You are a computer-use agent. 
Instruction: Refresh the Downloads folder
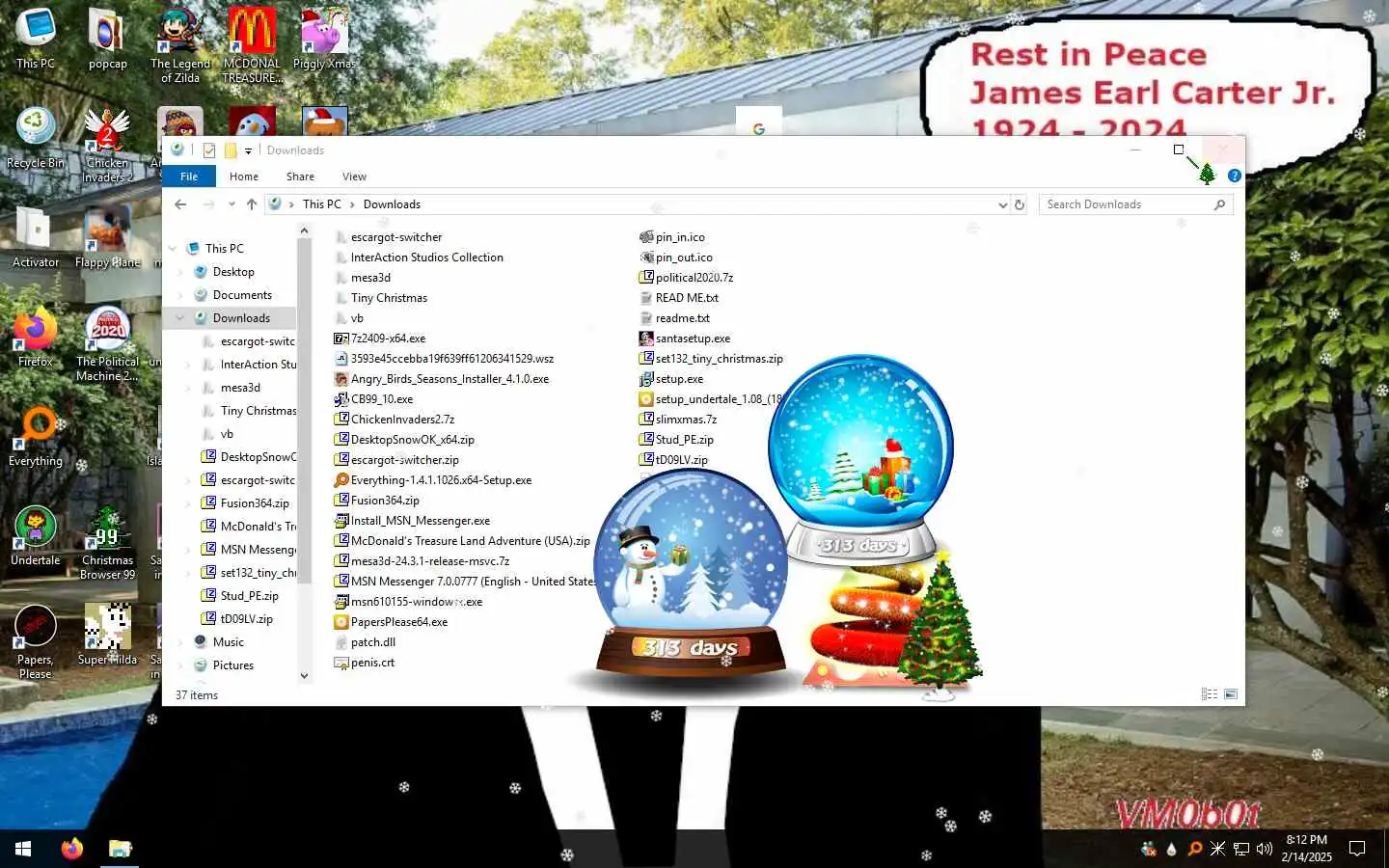[x=1019, y=204]
